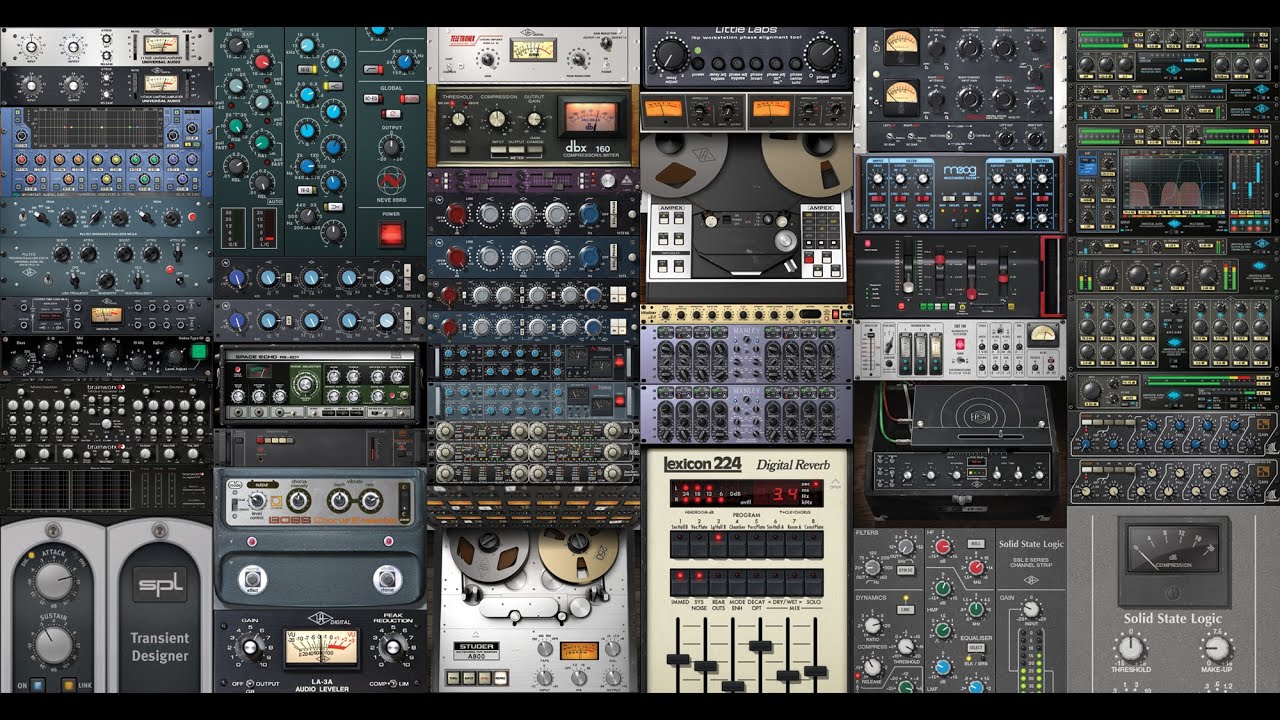The height and width of the screenshot is (720, 1280).
Task: Click the leftmost Lexicon 224 fader
Action: pos(678,659)
